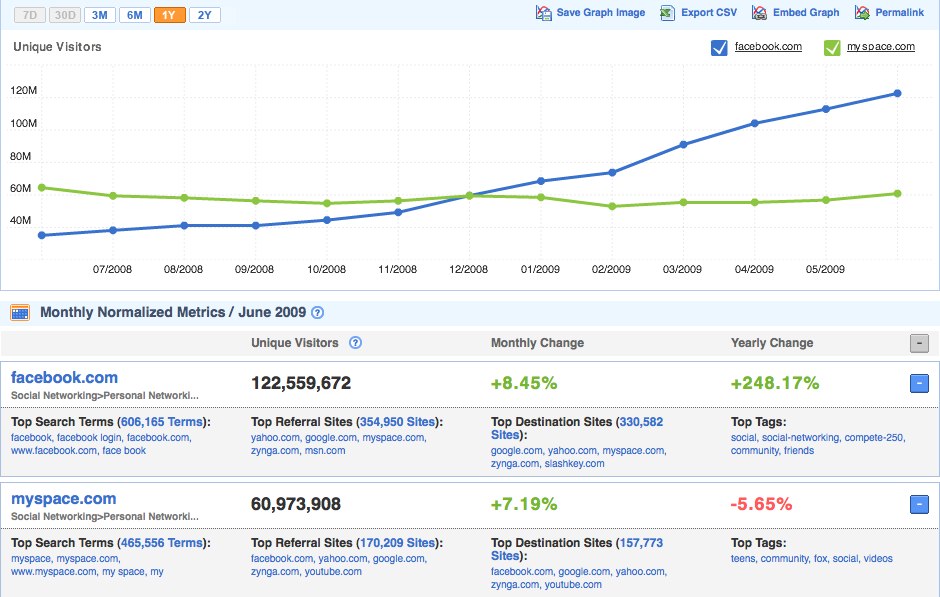The width and height of the screenshot is (940, 597).
Task: Click the Export CSV link
Action: click(x=709, y=13)
